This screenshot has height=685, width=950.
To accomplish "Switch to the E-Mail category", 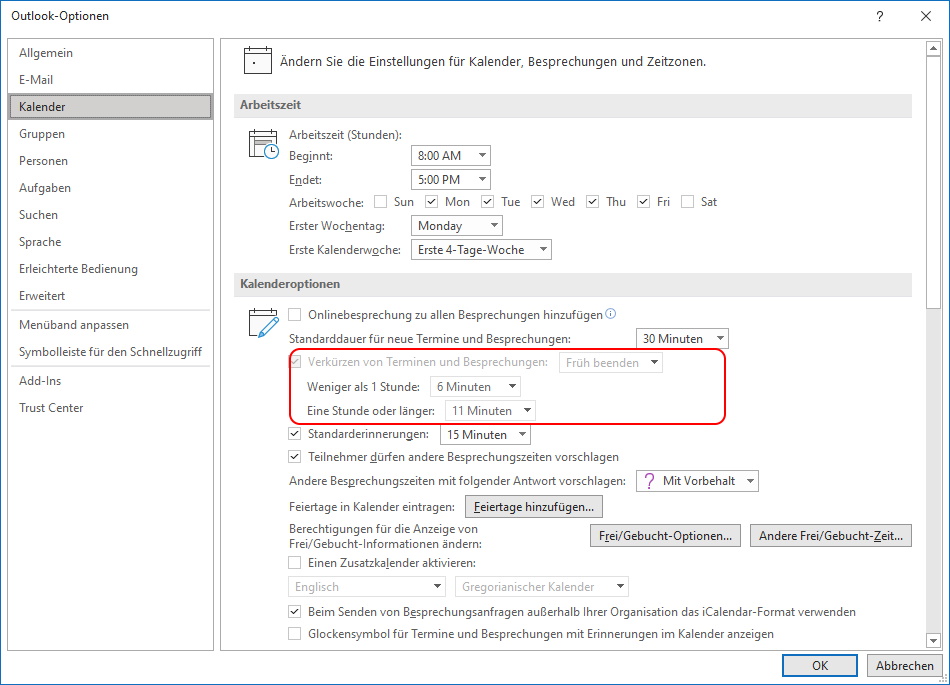I will [110, 79].
